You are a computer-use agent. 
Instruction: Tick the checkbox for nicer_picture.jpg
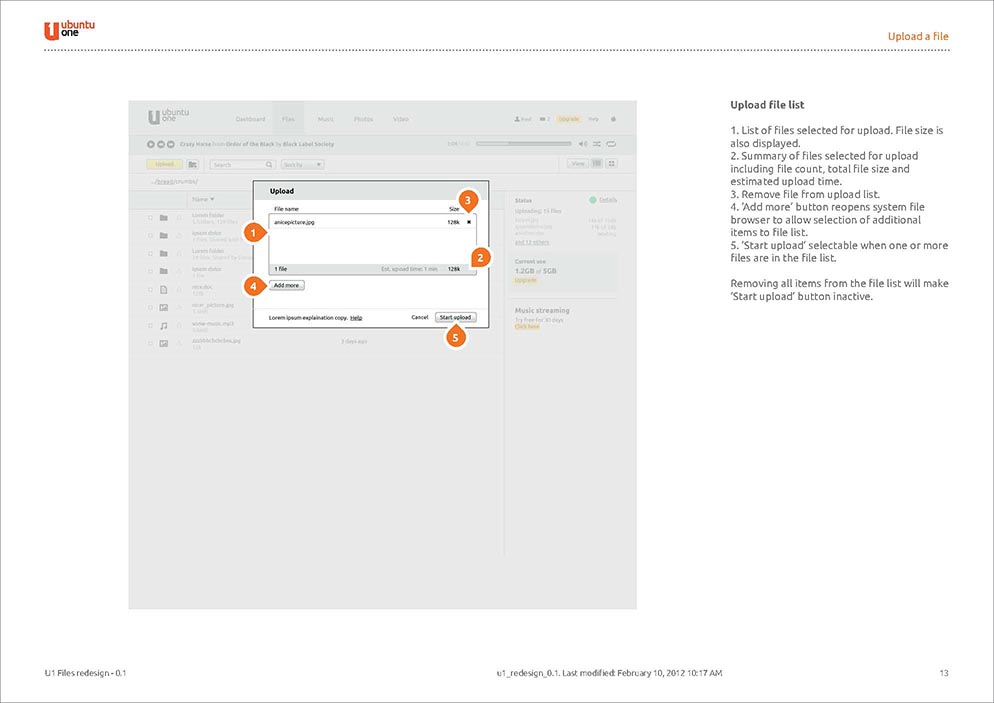150,307
